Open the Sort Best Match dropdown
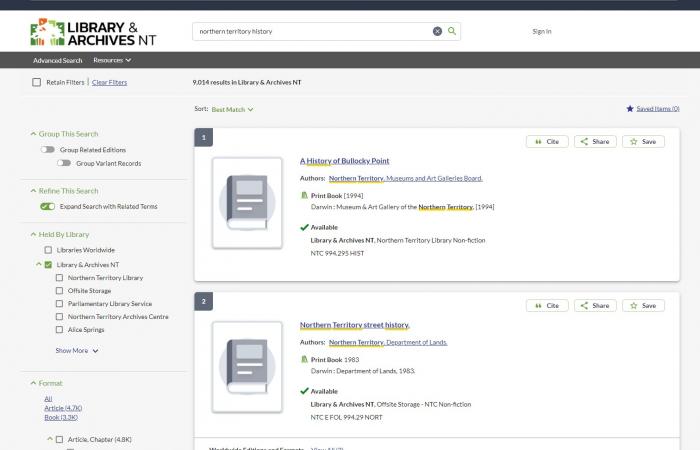 [232, 109]
